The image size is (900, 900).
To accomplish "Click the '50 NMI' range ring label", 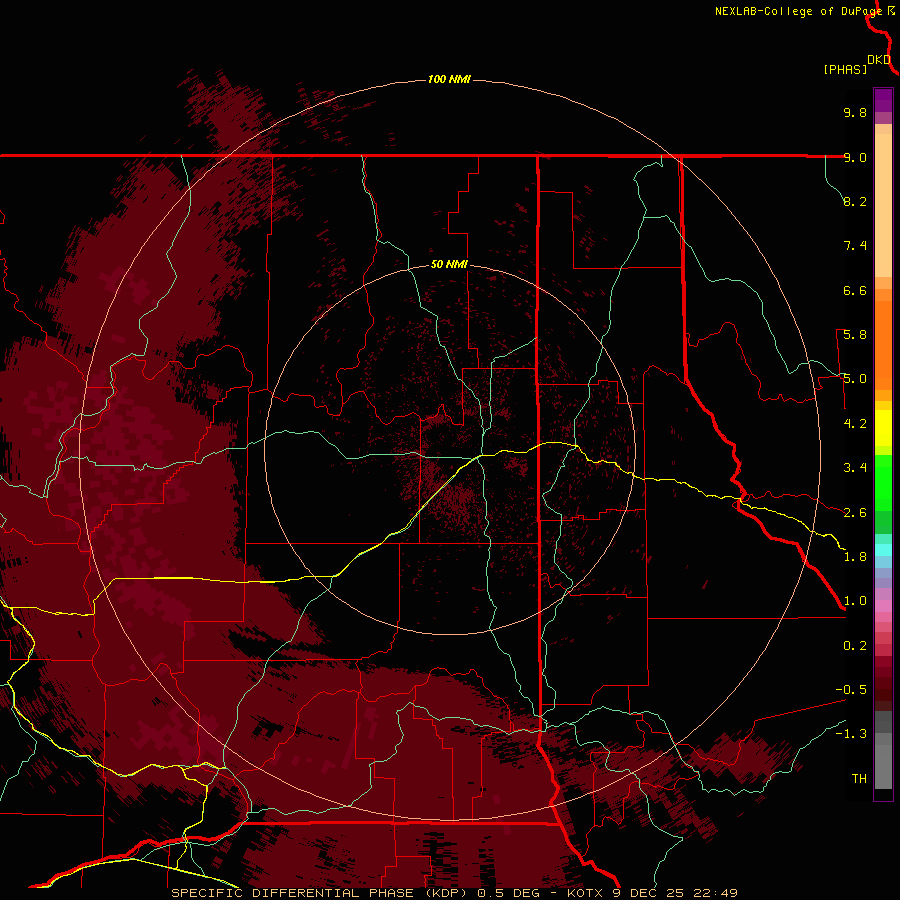I will pyautogui.click(x=449, y=264).
